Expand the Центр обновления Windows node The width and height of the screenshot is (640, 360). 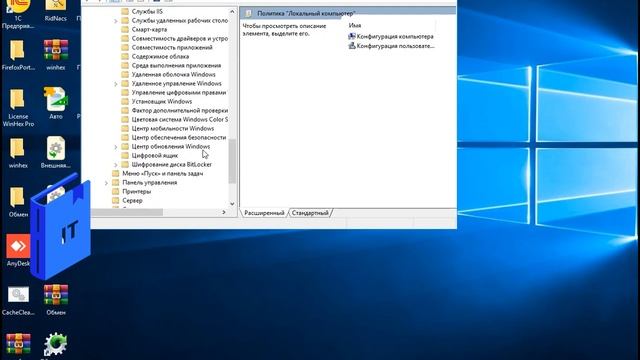tap(116, 147)
